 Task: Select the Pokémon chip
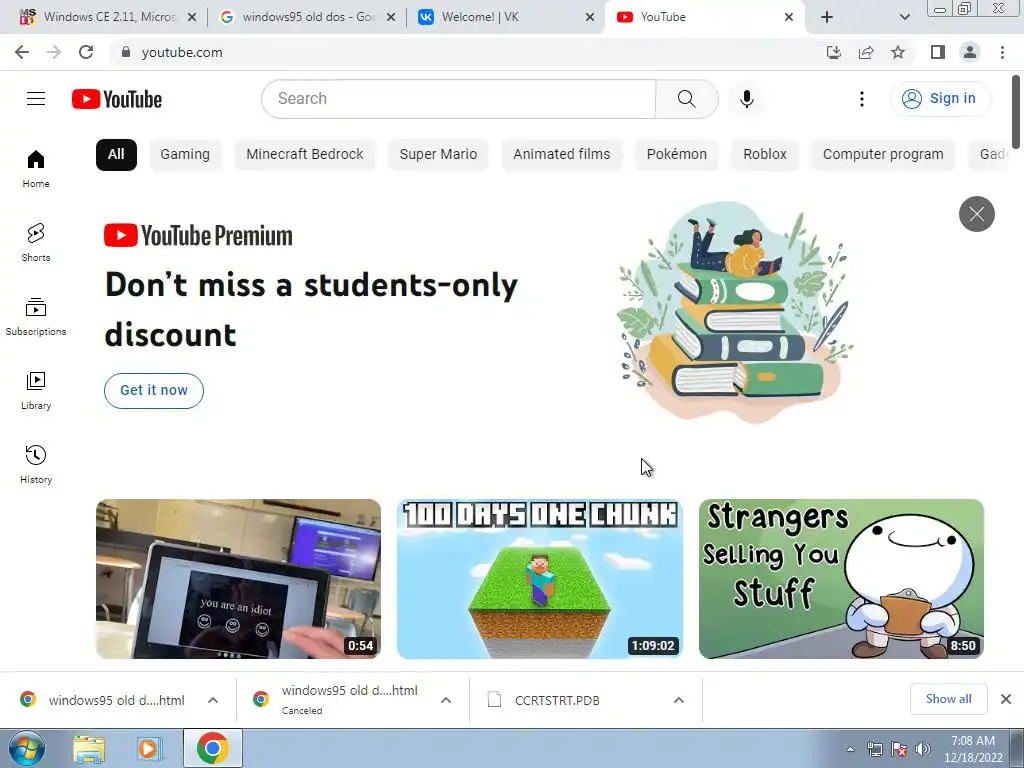click(677, 155)
